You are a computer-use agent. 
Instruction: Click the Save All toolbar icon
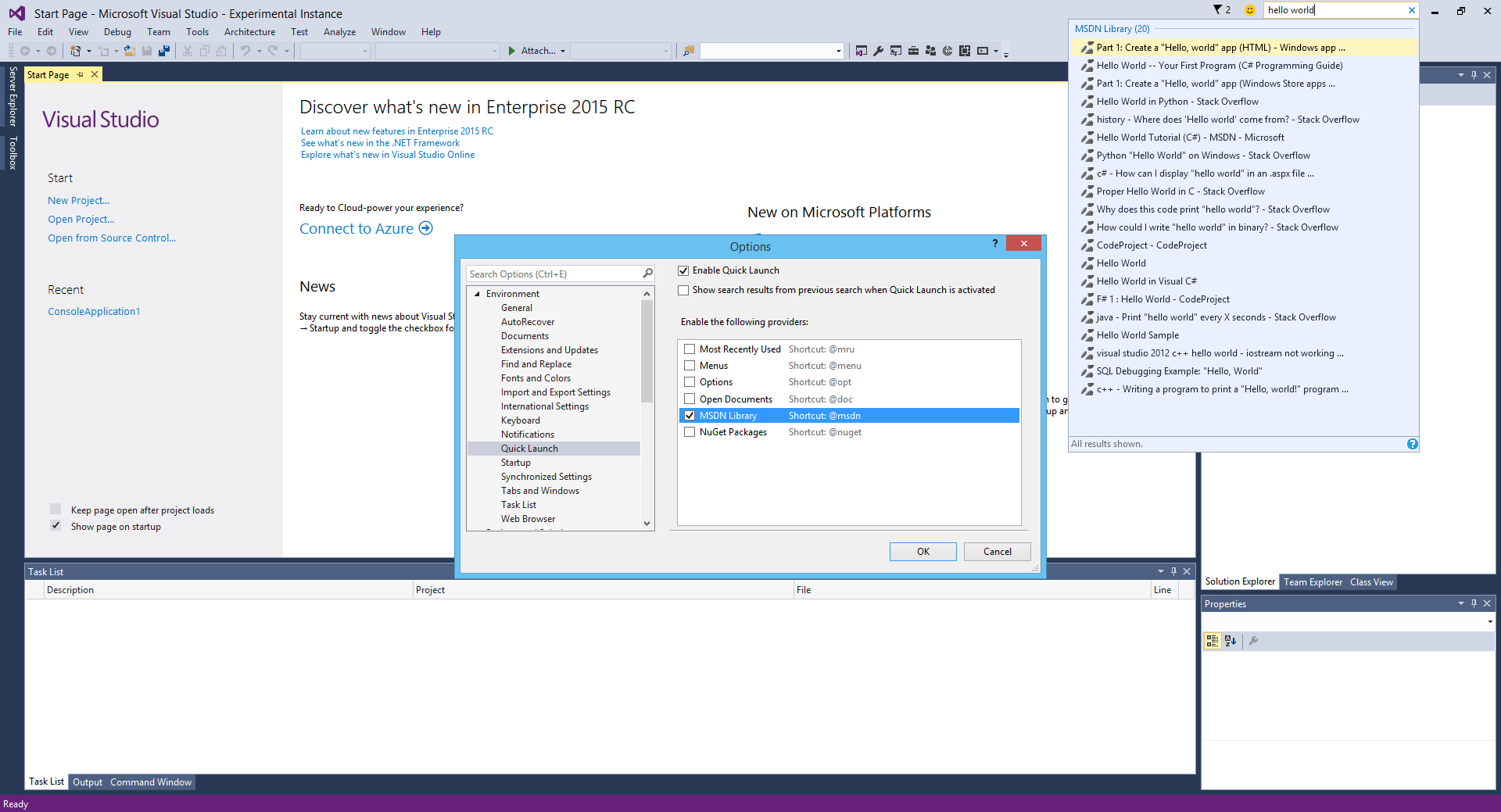click(x=164, y=51)
